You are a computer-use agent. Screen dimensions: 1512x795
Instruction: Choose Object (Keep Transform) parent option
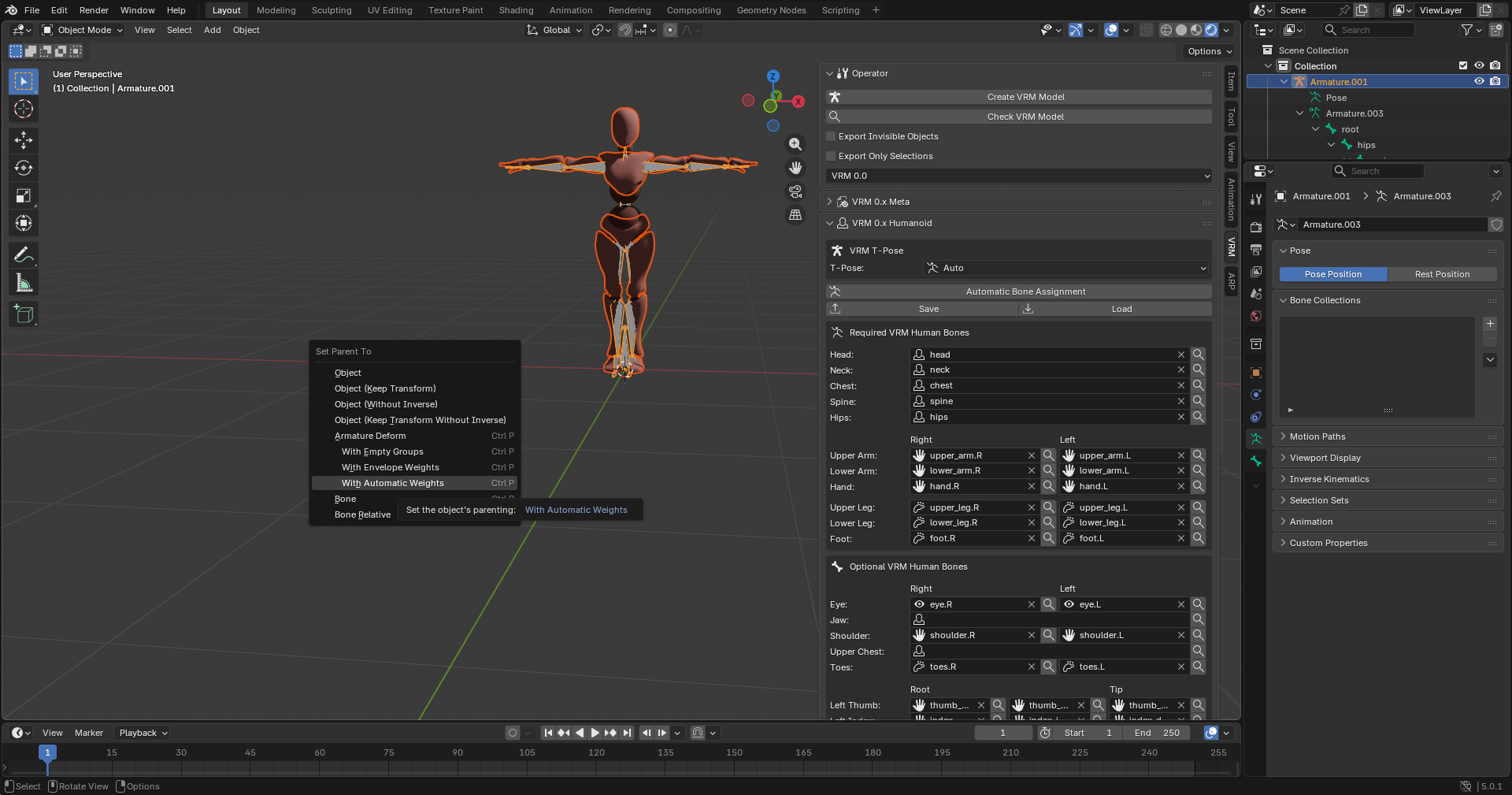[414, 388]
